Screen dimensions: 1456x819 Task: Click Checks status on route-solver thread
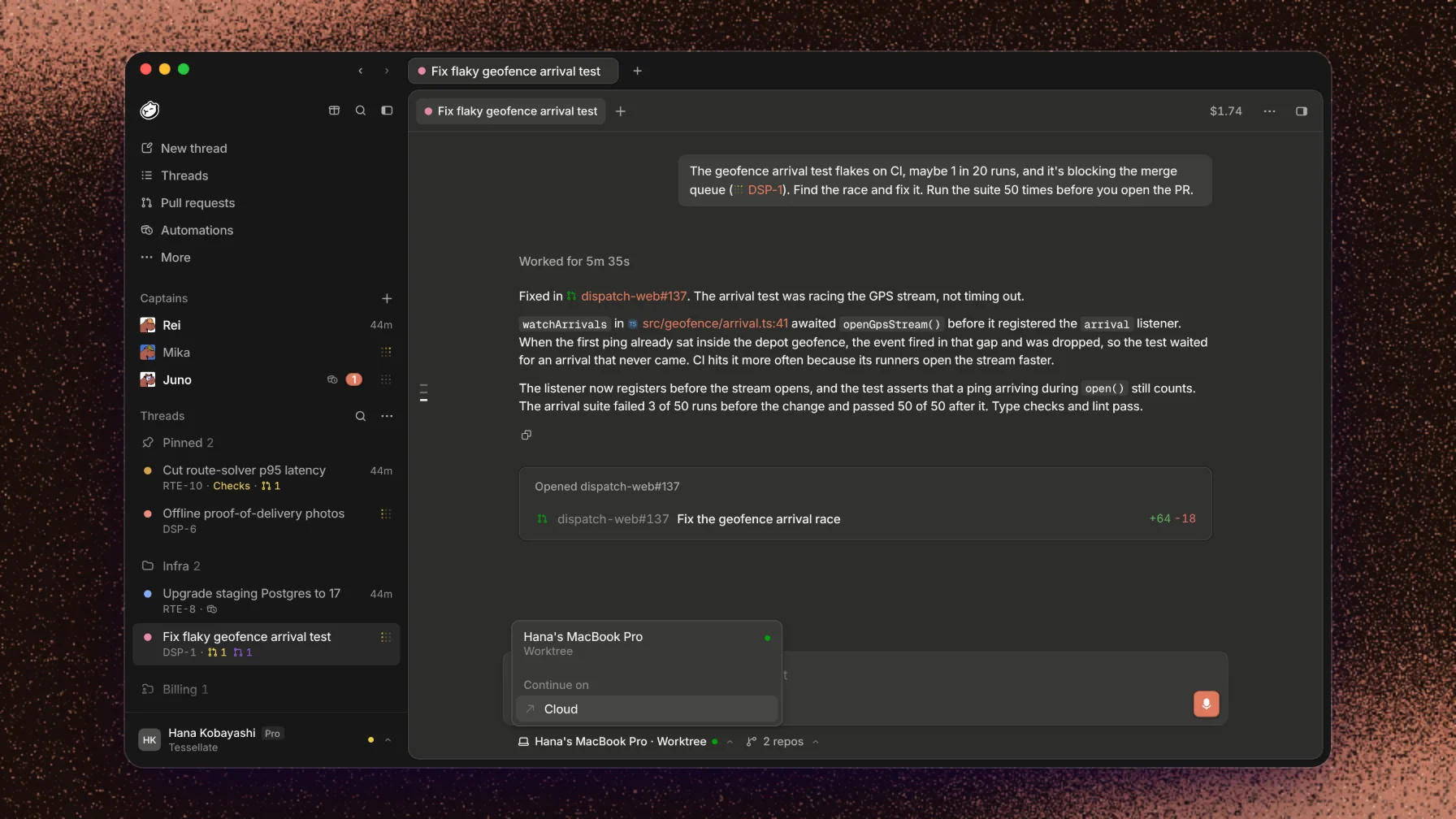click(x=232, y=486)
